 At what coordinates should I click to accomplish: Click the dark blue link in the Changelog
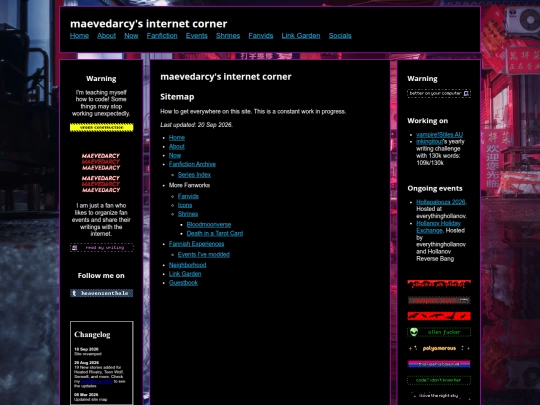point(97,382)
